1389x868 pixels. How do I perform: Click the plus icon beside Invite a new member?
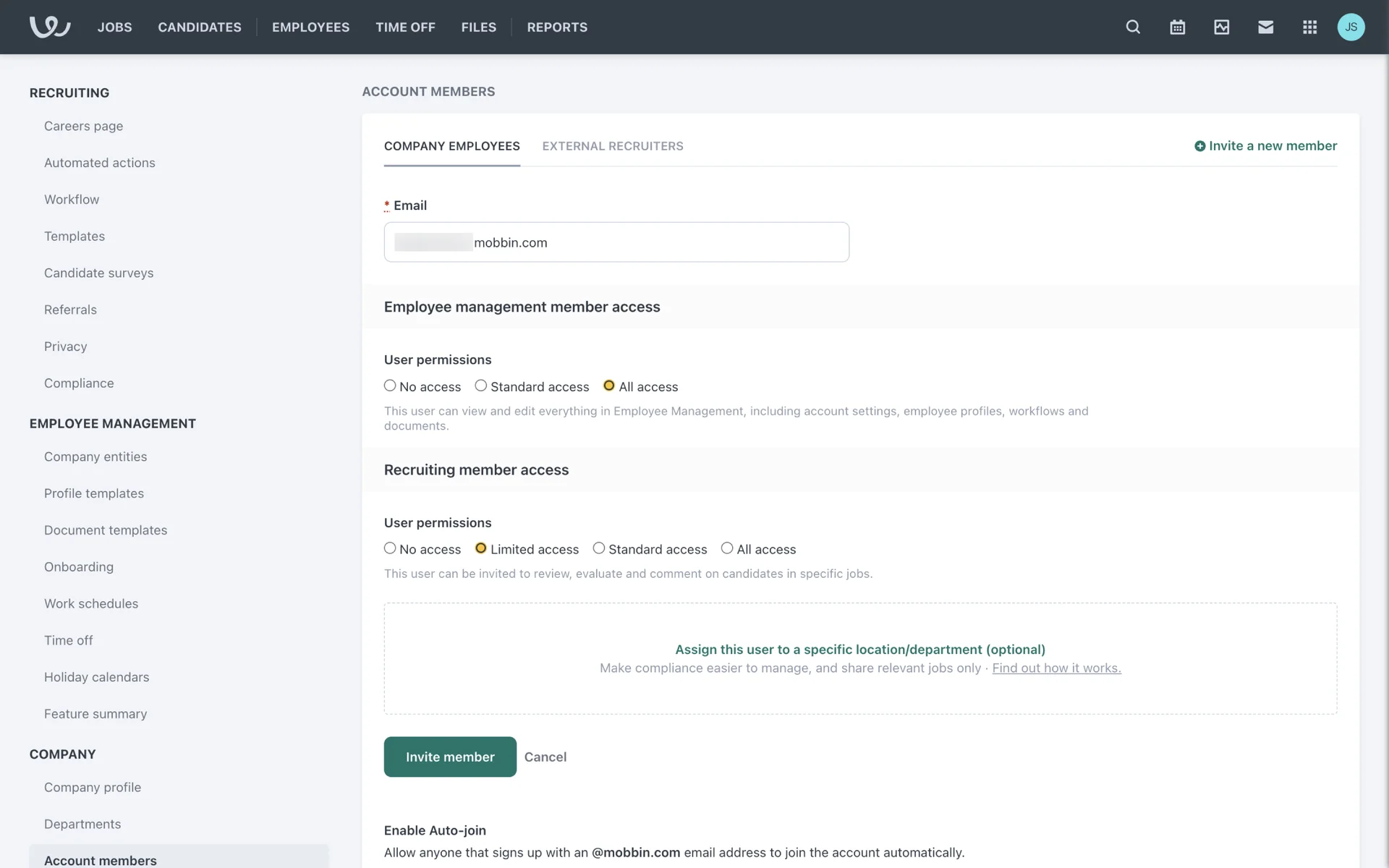[1199, 146]
